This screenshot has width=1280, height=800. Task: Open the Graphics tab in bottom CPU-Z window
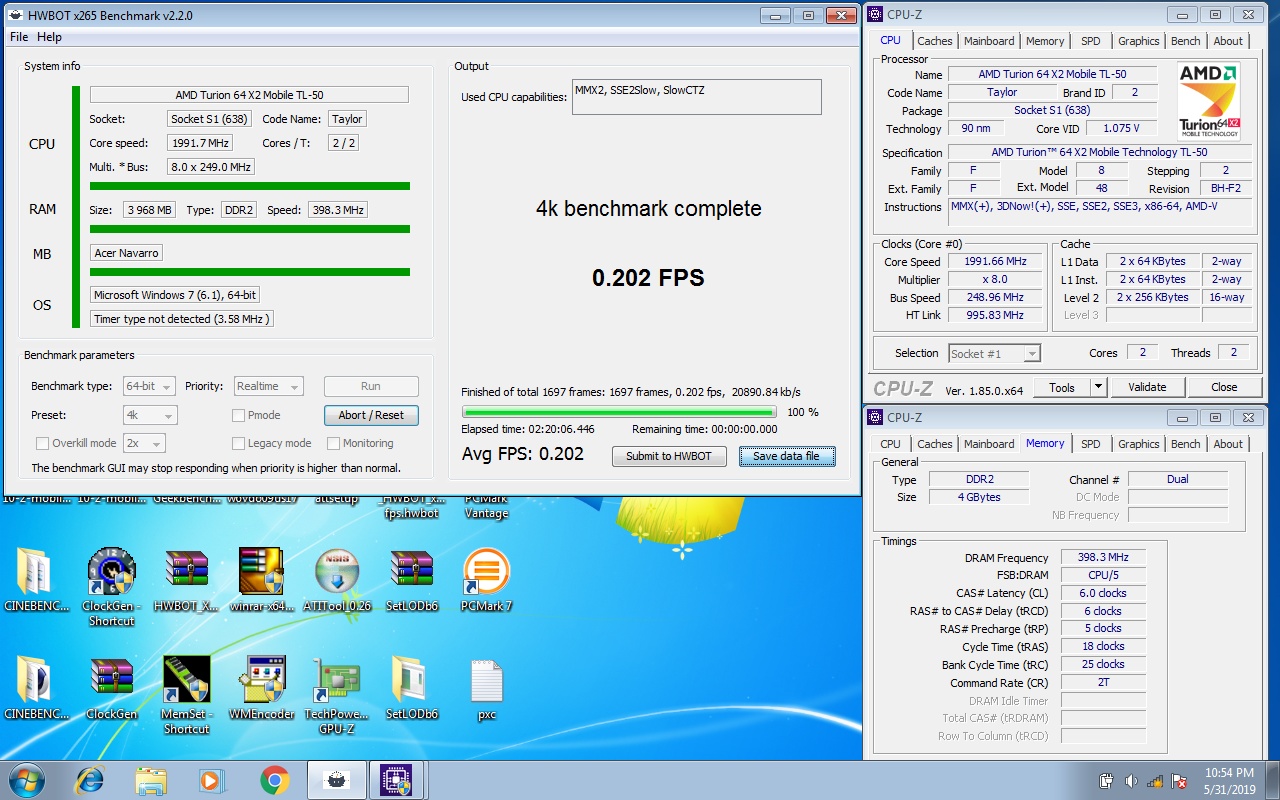click(1138, 444)
